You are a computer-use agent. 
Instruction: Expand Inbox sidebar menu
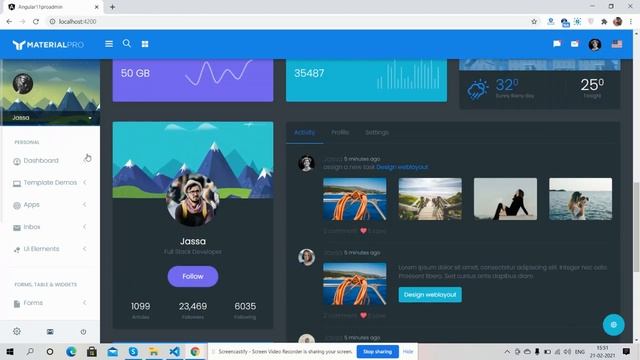tap(50, 227)
